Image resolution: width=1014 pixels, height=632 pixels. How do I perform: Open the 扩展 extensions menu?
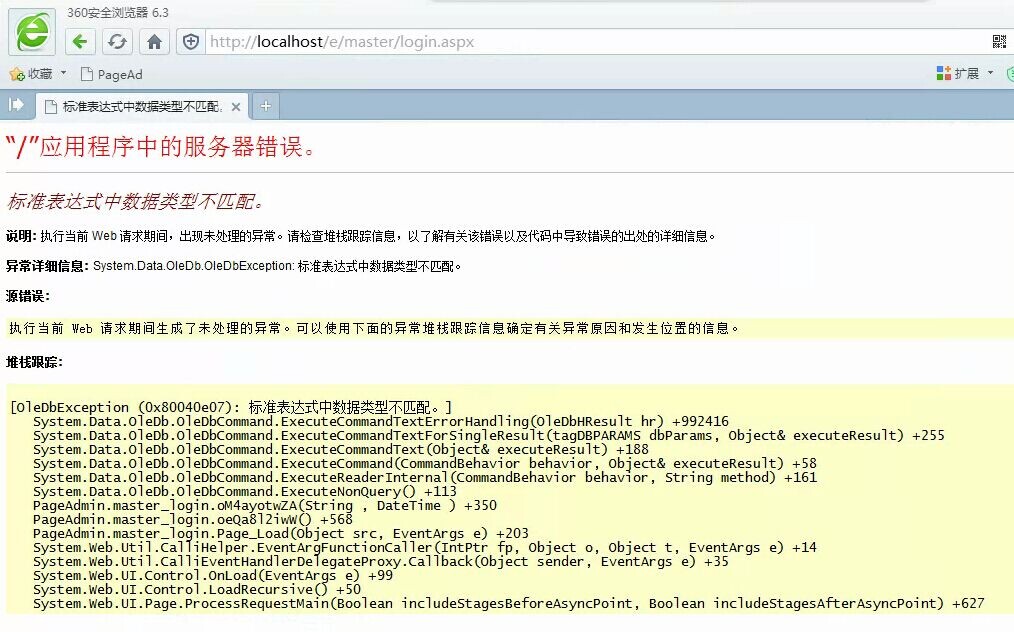[958, 73]
